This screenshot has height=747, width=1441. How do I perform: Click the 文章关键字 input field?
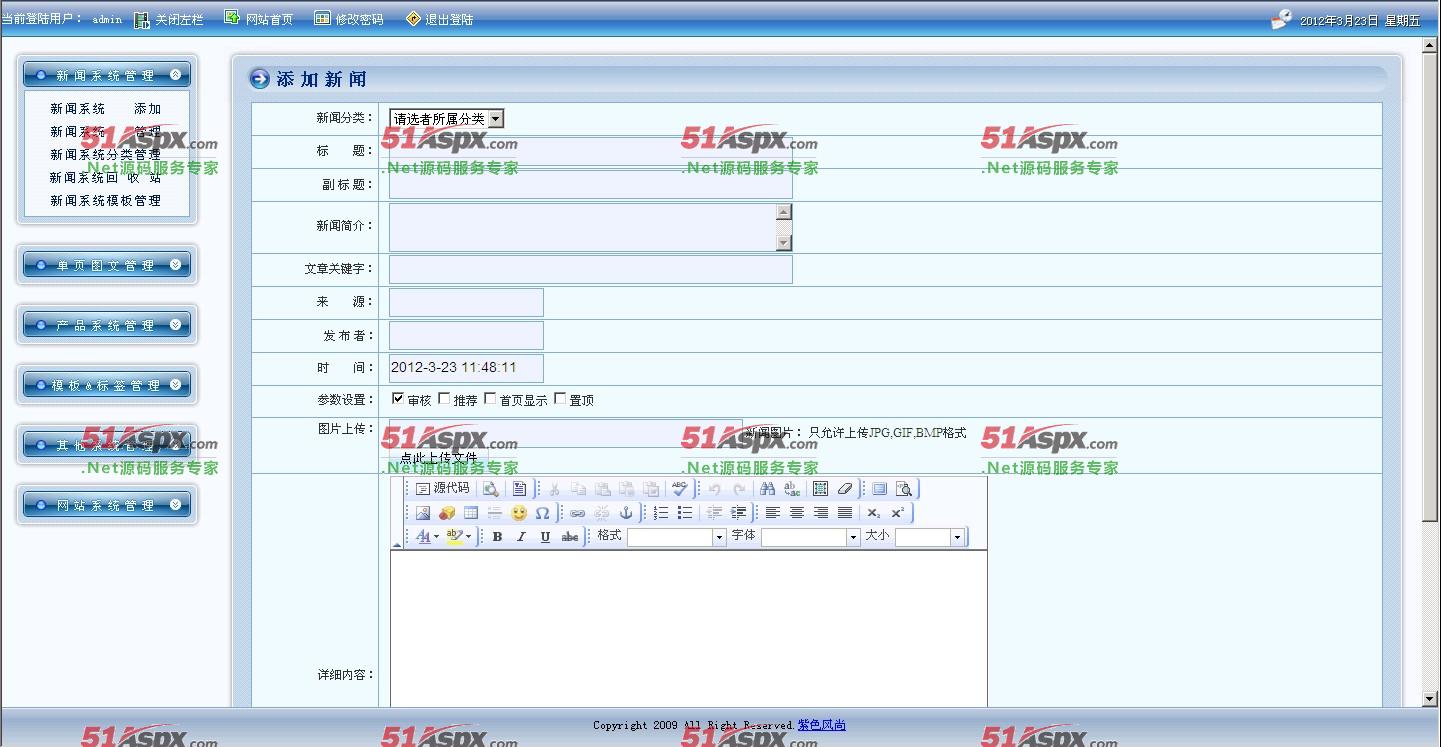(590, 269)
